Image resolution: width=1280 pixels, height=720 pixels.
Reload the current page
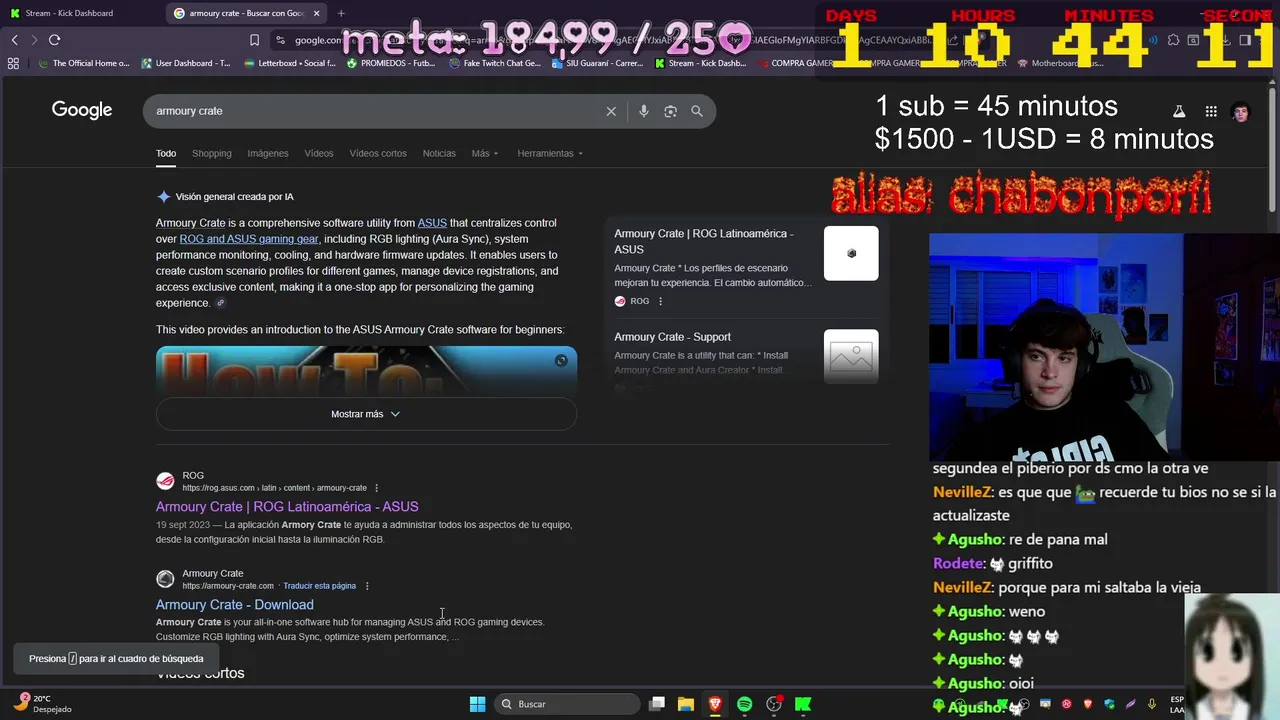pyautogui.click(x=54, y=40)
